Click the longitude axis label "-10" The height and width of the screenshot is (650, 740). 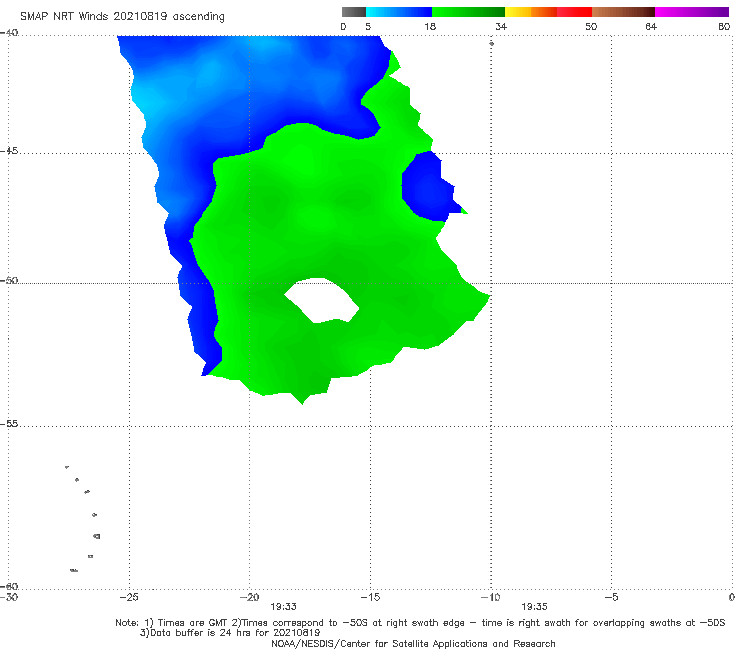[490, 597]
